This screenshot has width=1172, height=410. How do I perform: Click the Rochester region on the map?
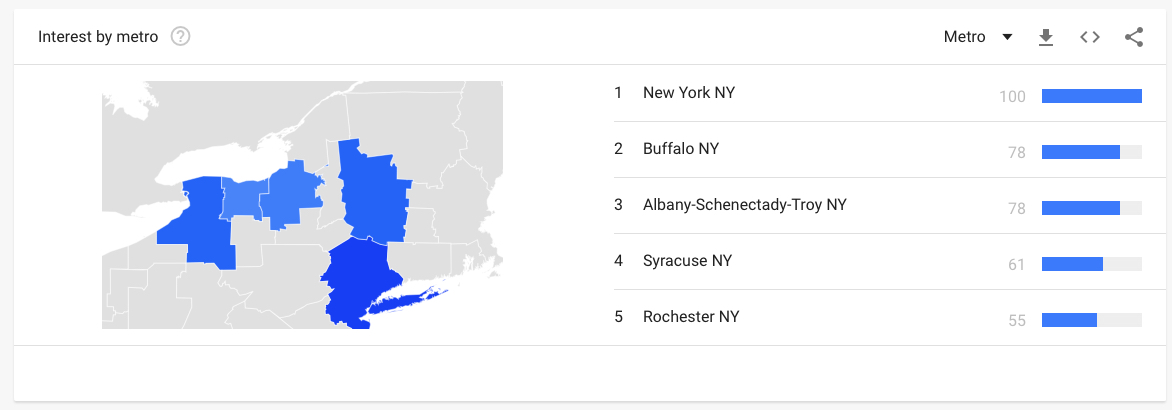click(x=243, y=199)
